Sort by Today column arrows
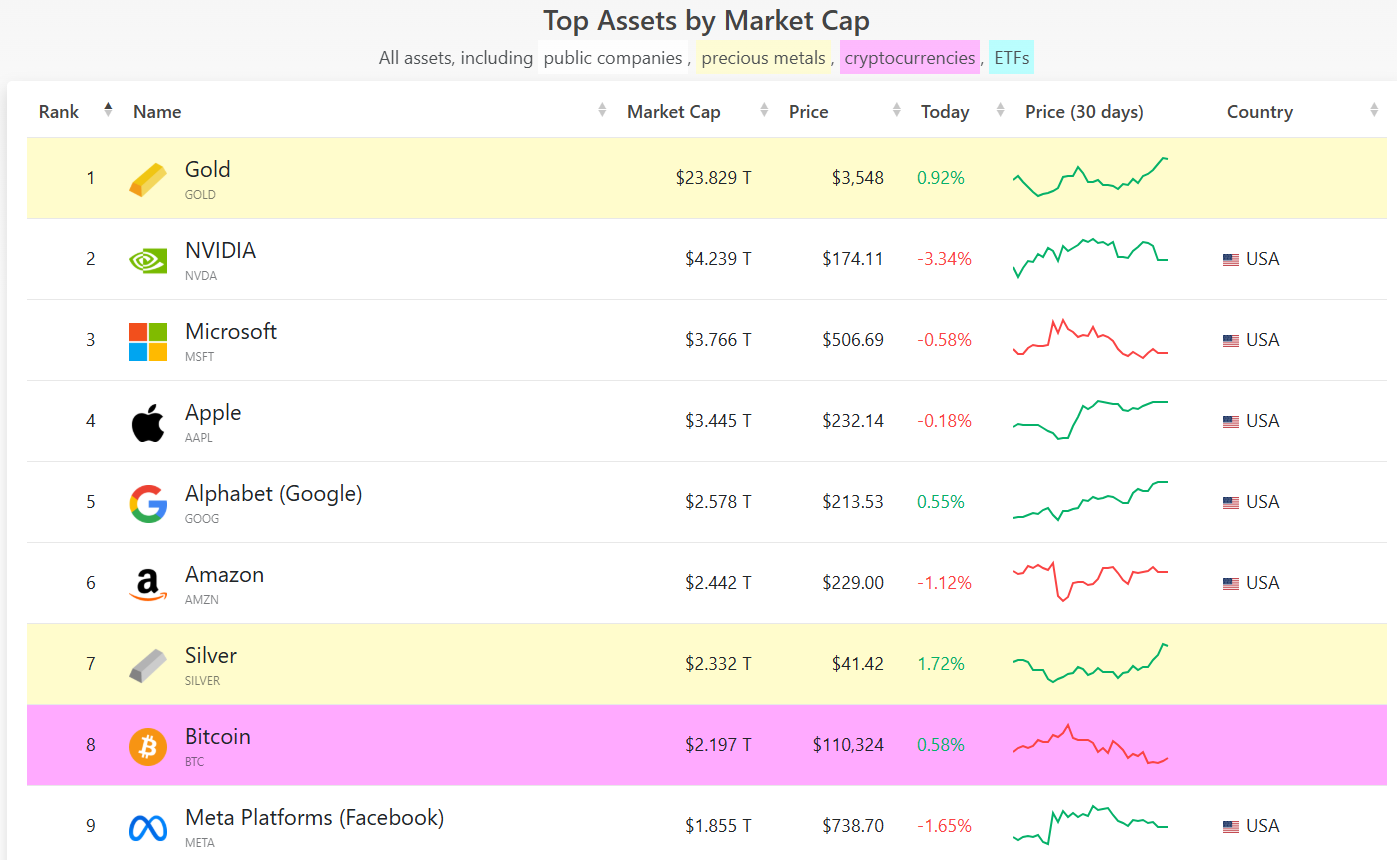Viewport: 1397px width, 860px height. (1000, 110)
